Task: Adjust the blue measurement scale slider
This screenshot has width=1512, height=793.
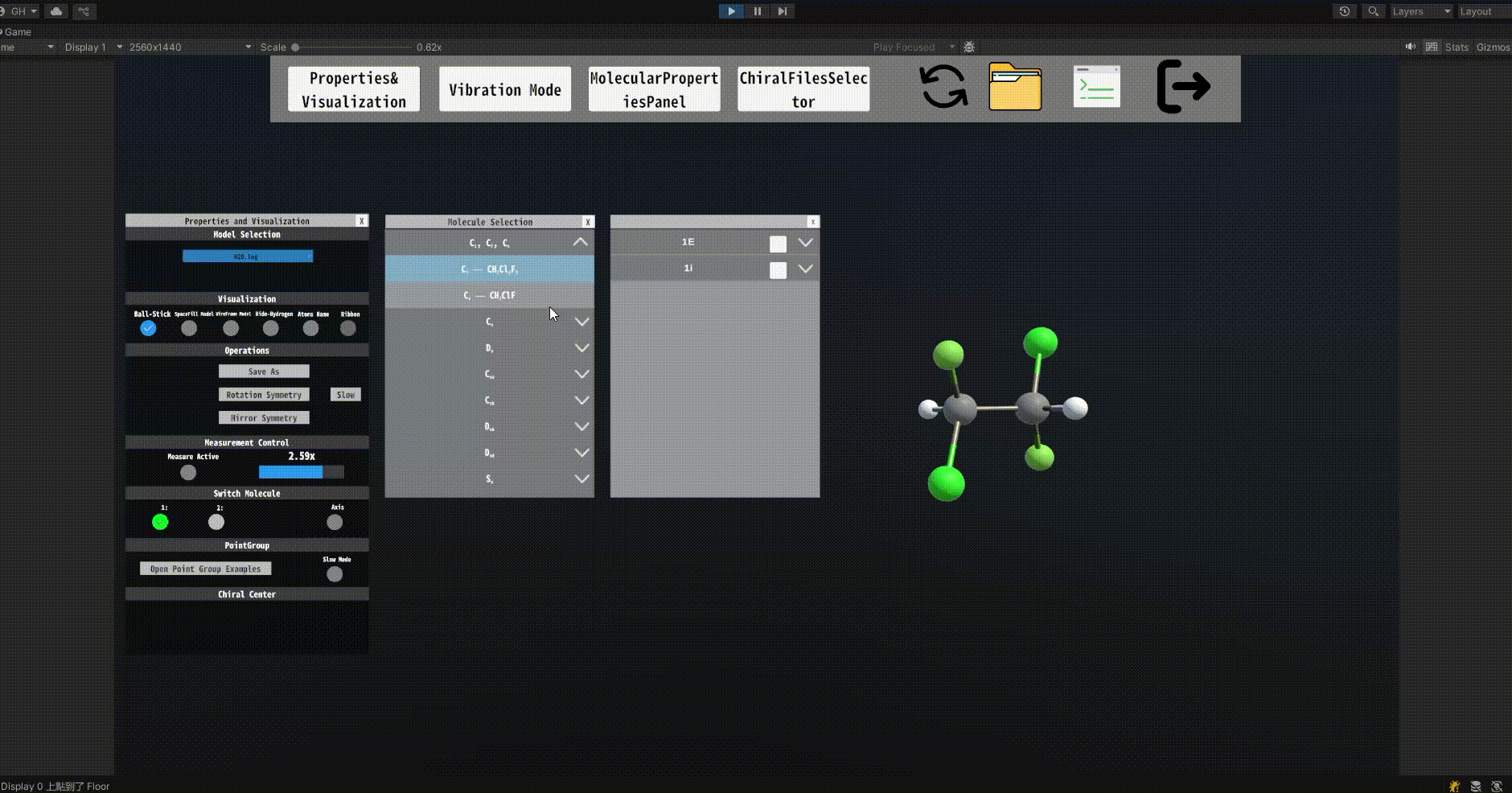Action: tap(301, 472)
